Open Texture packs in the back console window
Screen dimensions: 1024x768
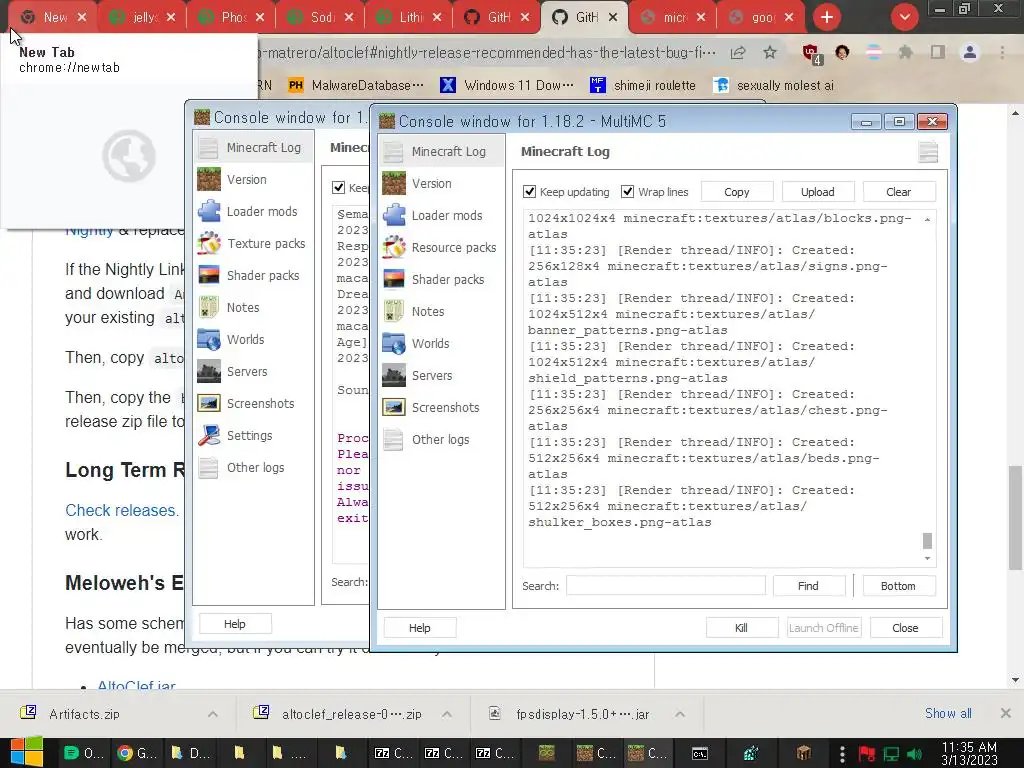253,244
